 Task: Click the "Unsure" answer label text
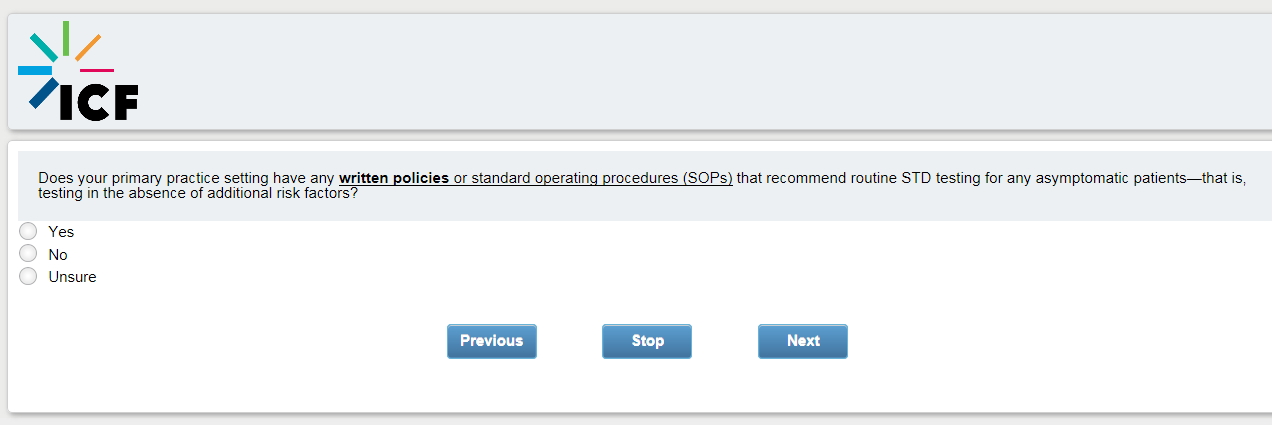click(72, 277)
